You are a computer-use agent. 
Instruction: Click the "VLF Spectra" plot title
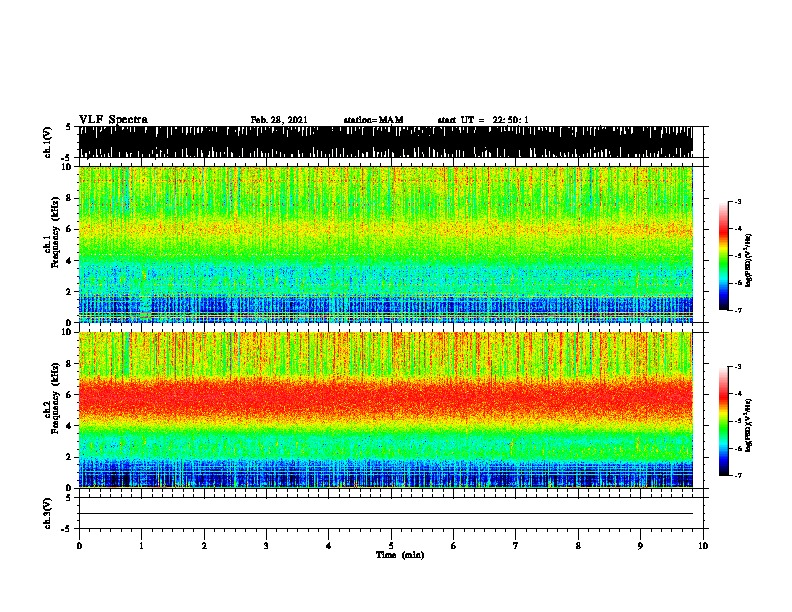pyautogui.click(x=113, y=120)
